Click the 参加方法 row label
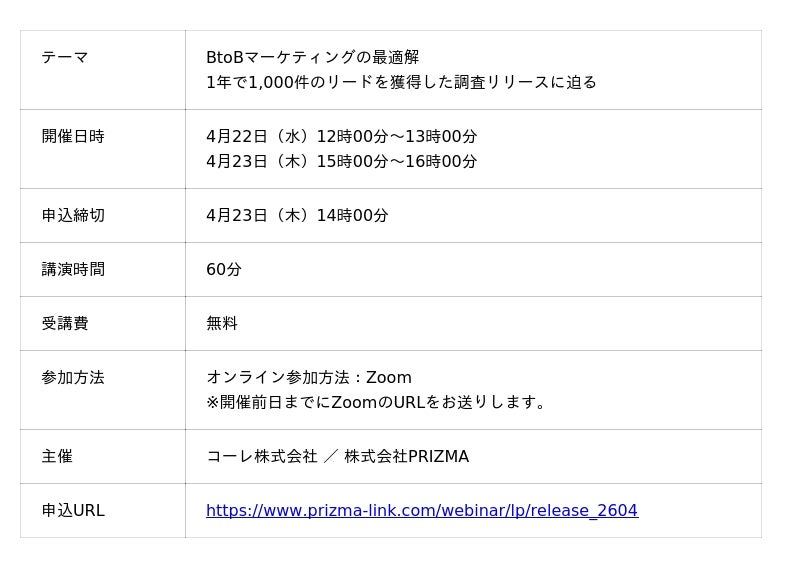The height and width of the screenshot is (568, 800). pos(73,378)
